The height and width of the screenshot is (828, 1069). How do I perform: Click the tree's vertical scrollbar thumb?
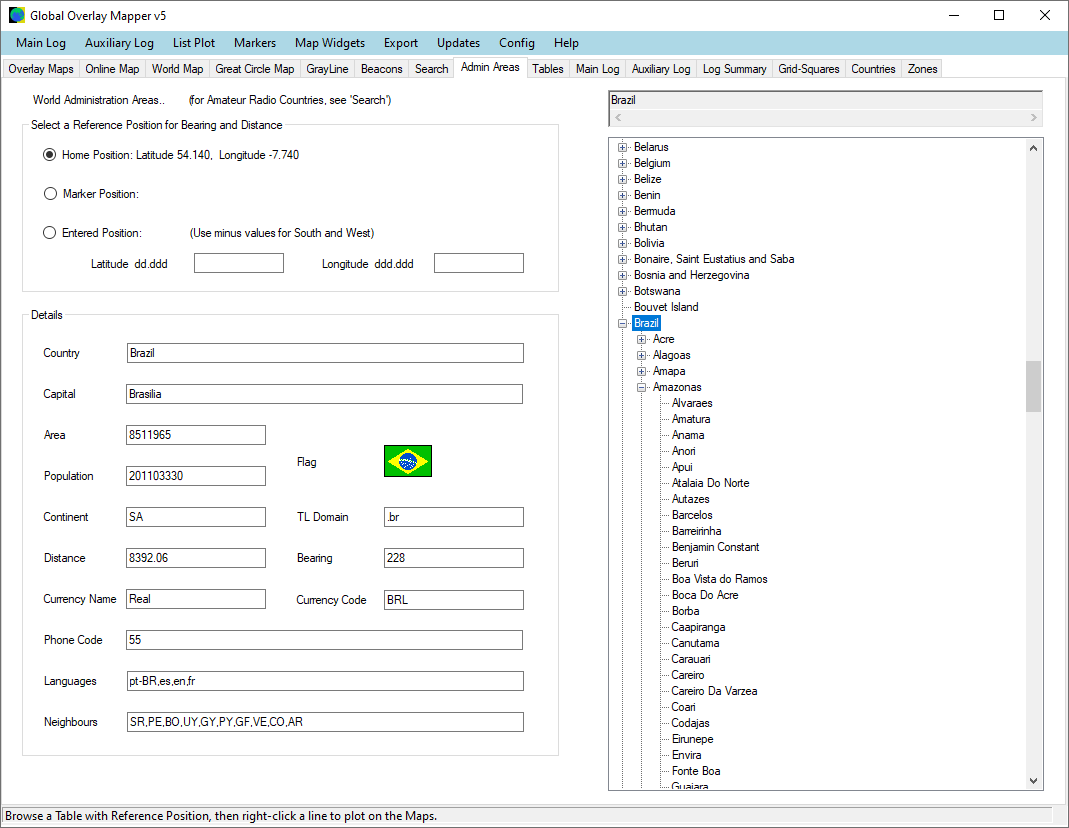coord(1034,386)
